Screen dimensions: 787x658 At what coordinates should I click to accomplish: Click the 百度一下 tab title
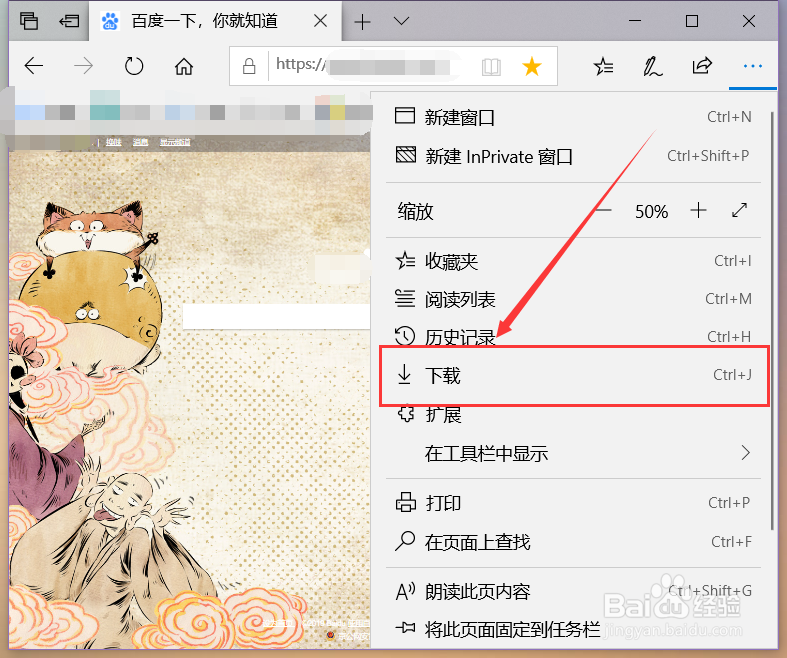[x=204, y=21]
